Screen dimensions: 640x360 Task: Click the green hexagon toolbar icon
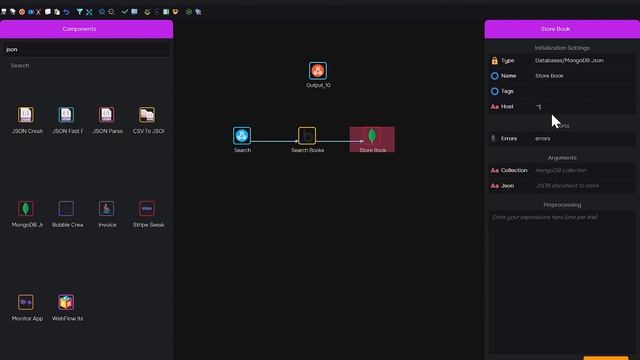[x=189, y=12]
